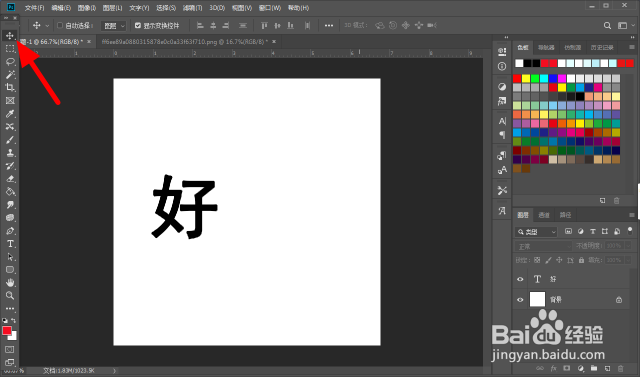The image size is (640, 377).
Task: Select the Eraser tool
Action: click(x=10, y=179)
